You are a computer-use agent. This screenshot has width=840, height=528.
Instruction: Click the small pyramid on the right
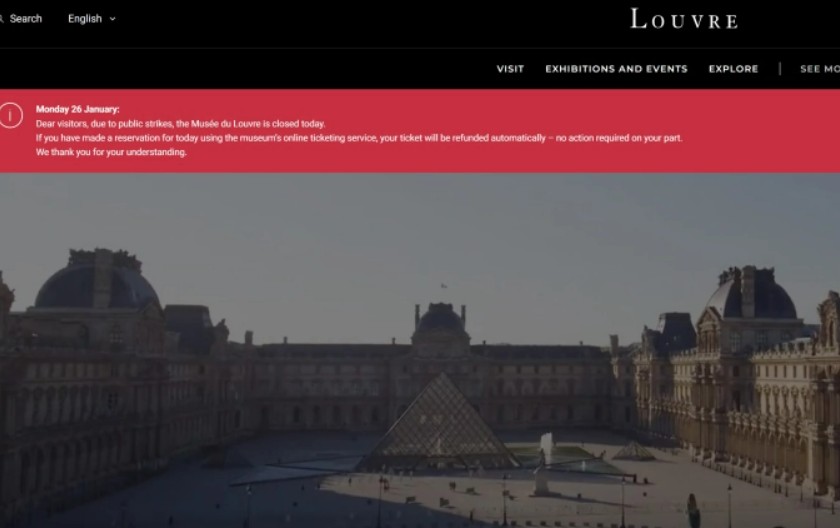(x=633, y=451)
